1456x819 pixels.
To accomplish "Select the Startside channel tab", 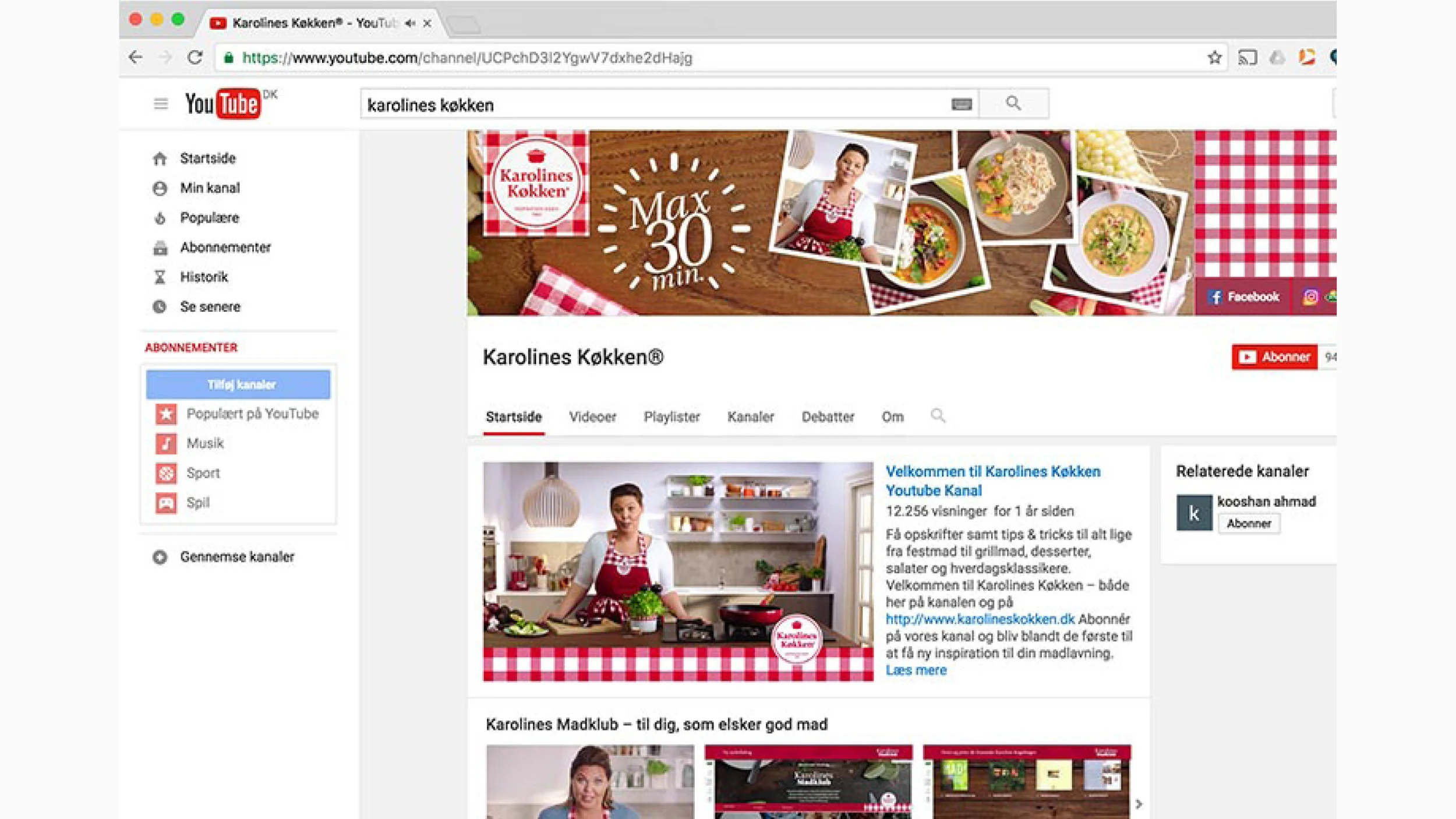I will click(514, 416).
